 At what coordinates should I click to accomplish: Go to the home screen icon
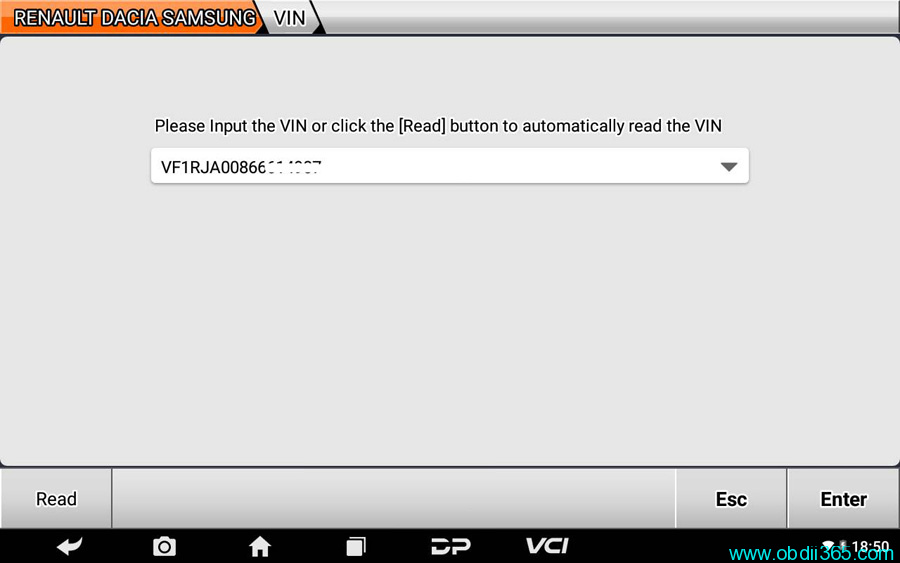[259, 546]
